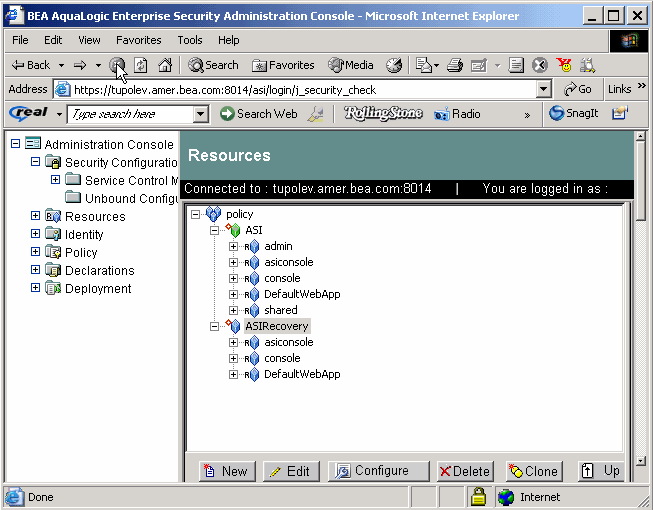Click the Radio toolbar button
The width and height of the screenshot is (653, 510).
[457, 114]
